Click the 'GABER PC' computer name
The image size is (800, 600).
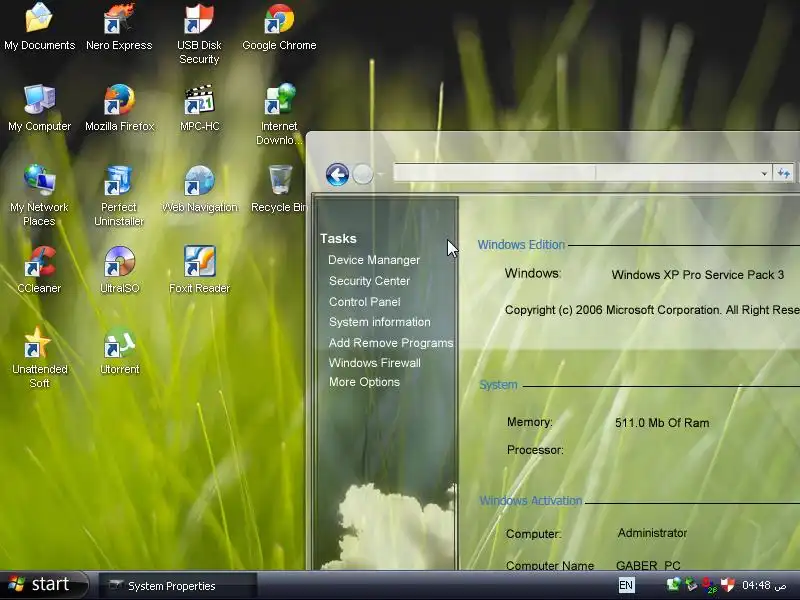point(648,565)
